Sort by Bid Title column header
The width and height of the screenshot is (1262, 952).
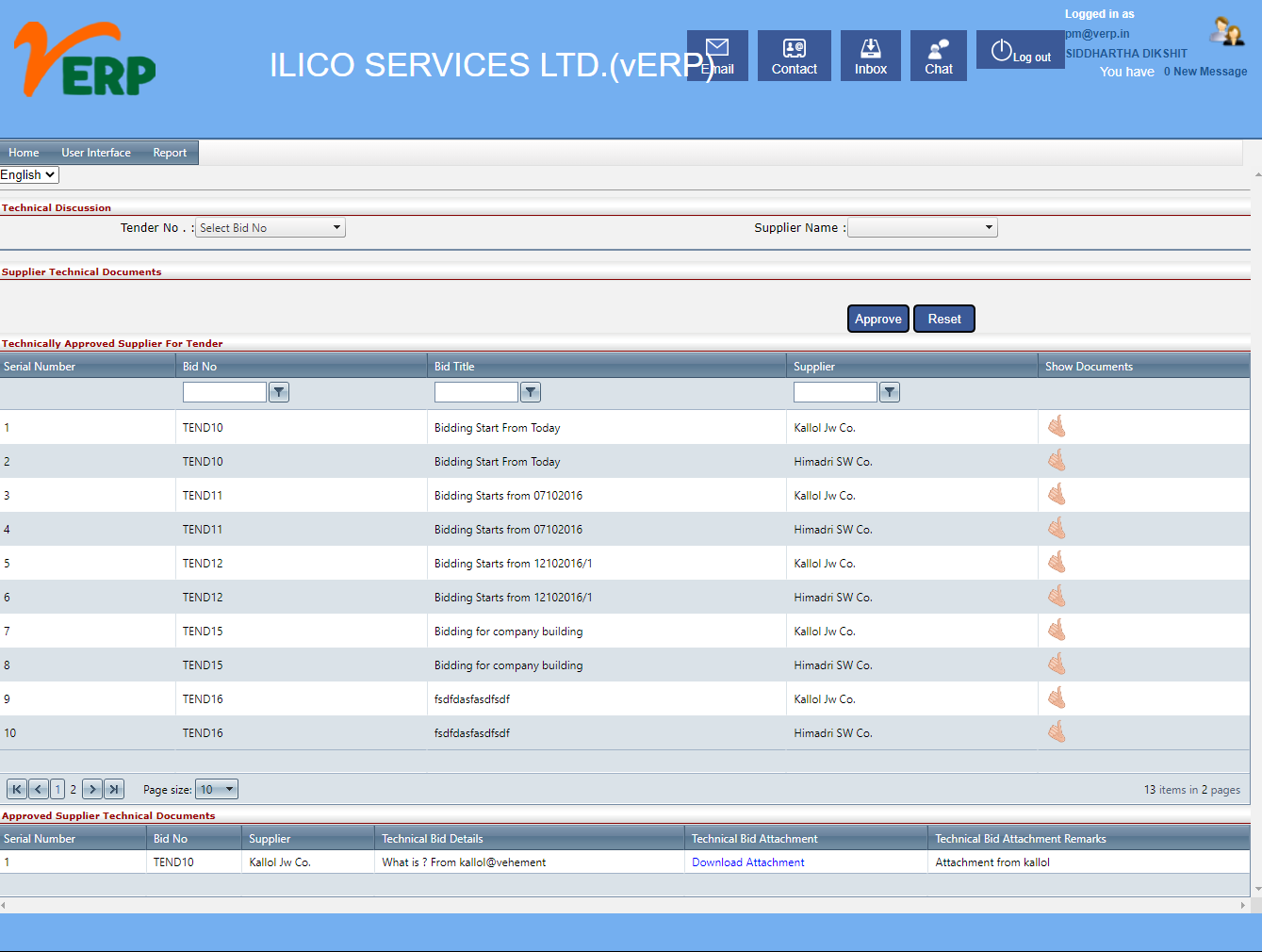click(x=454, y=367)
